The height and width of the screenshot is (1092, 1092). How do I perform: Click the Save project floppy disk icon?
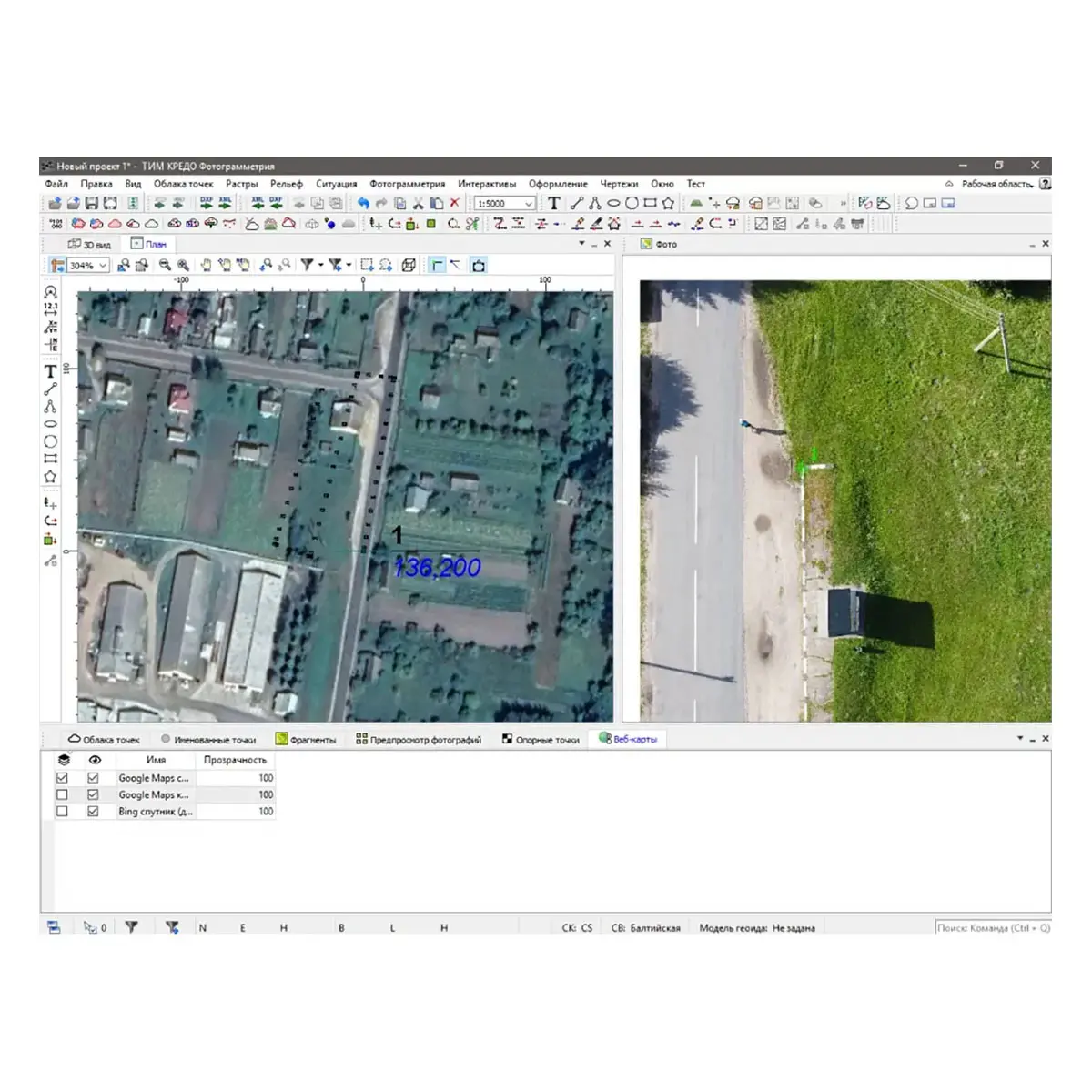click(x=91, y=204)
